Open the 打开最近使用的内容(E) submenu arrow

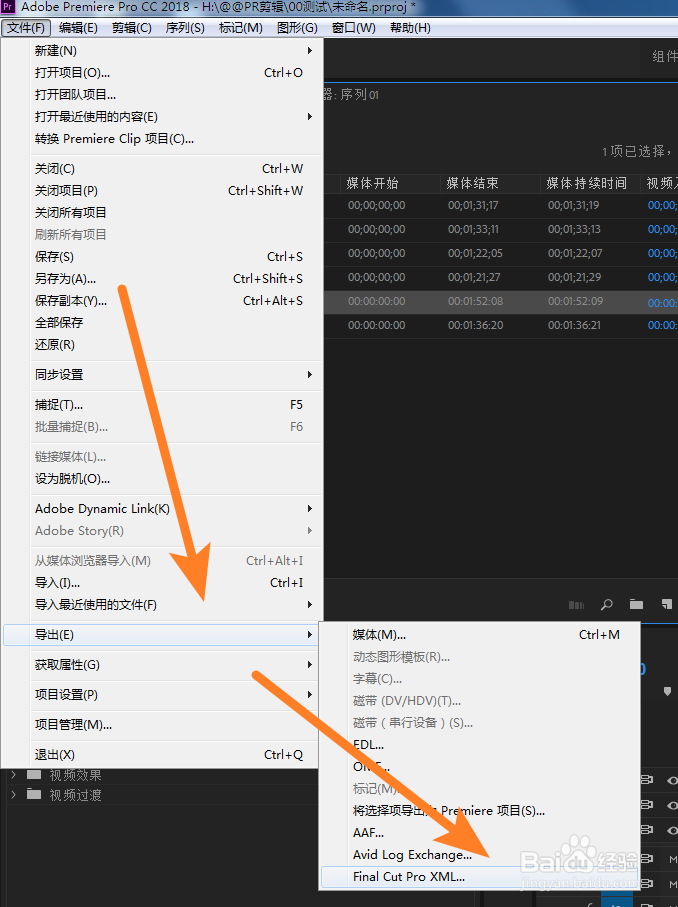pos(310,116)
